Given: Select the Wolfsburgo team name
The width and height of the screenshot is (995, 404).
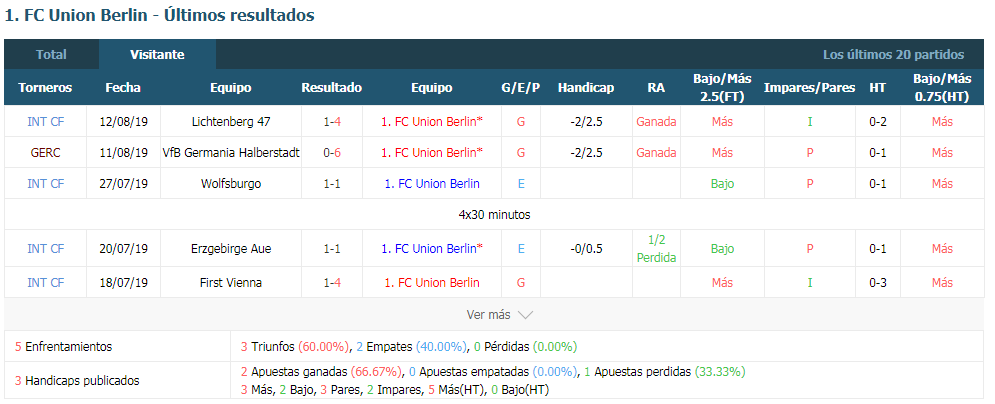Looking at the screenshot, I should pyautogui.click(x=231, y=184).
